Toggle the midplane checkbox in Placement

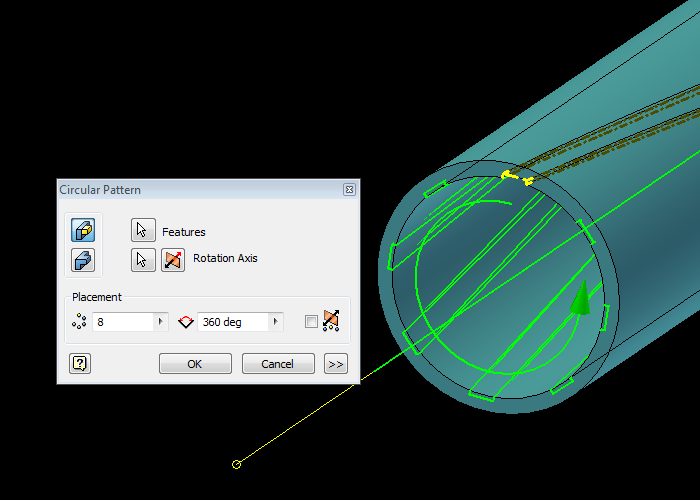pyautogui.click(x=311, y=321)
